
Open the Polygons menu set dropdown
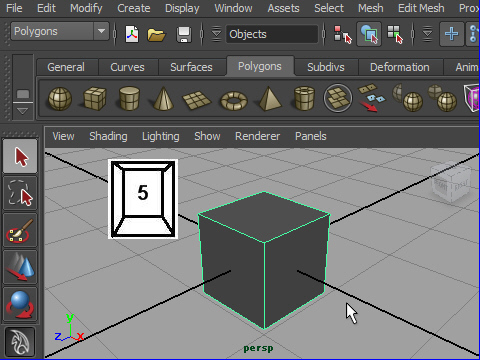pyautogui.click(x=60, y=31)
